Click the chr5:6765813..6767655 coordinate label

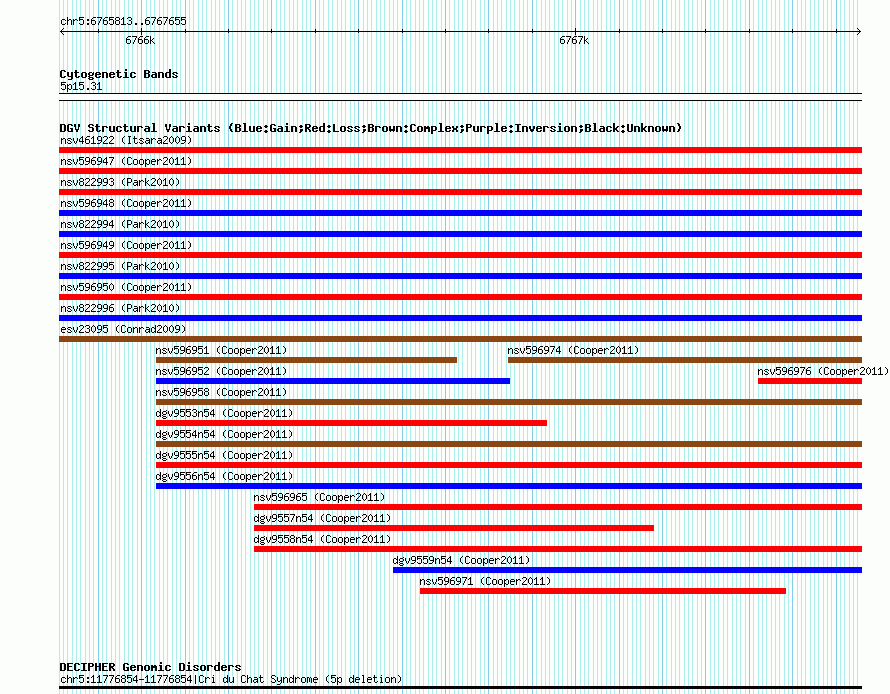click(123, 21)
